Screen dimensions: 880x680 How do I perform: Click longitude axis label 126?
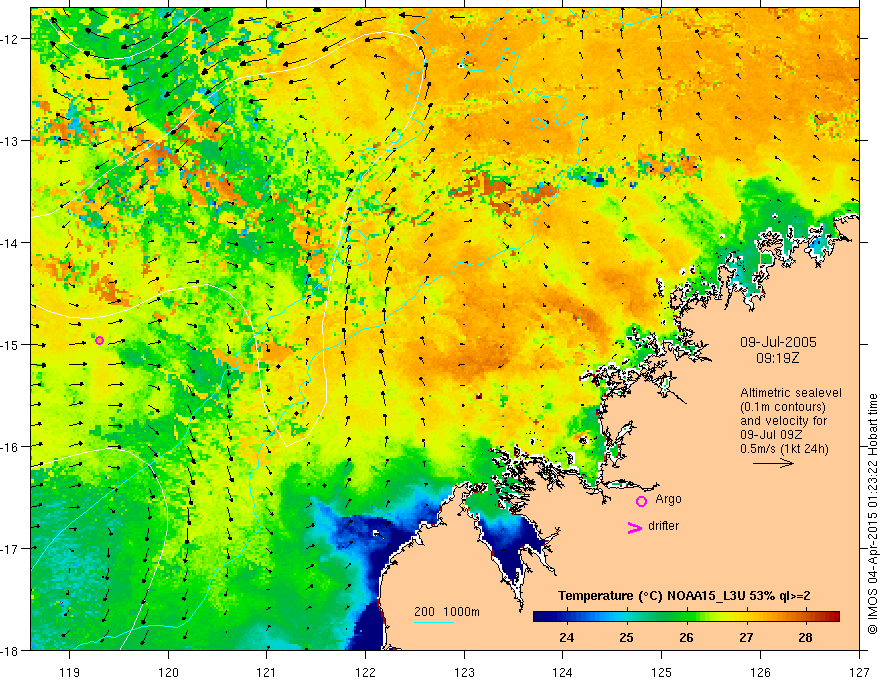[760, 672]
